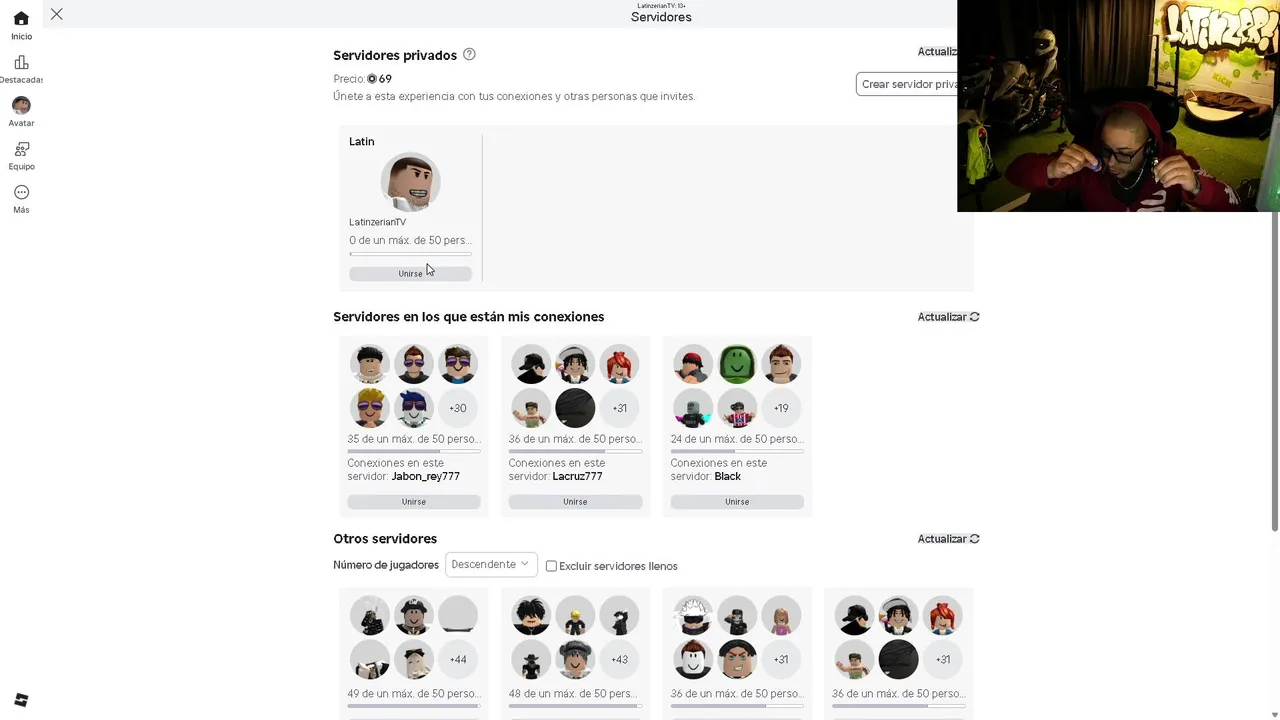Open the Inicio home icon
This screenshot has width=1280, height=720.
click(x=21, y=19)
